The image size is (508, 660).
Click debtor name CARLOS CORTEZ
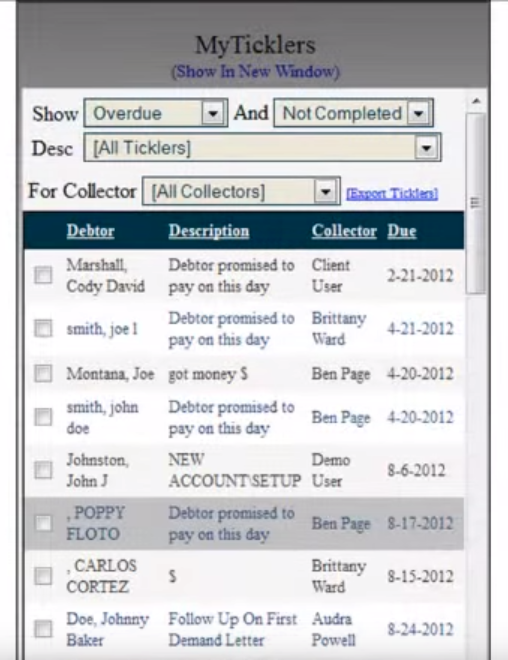pyautogui.click(x=101, y=576)
